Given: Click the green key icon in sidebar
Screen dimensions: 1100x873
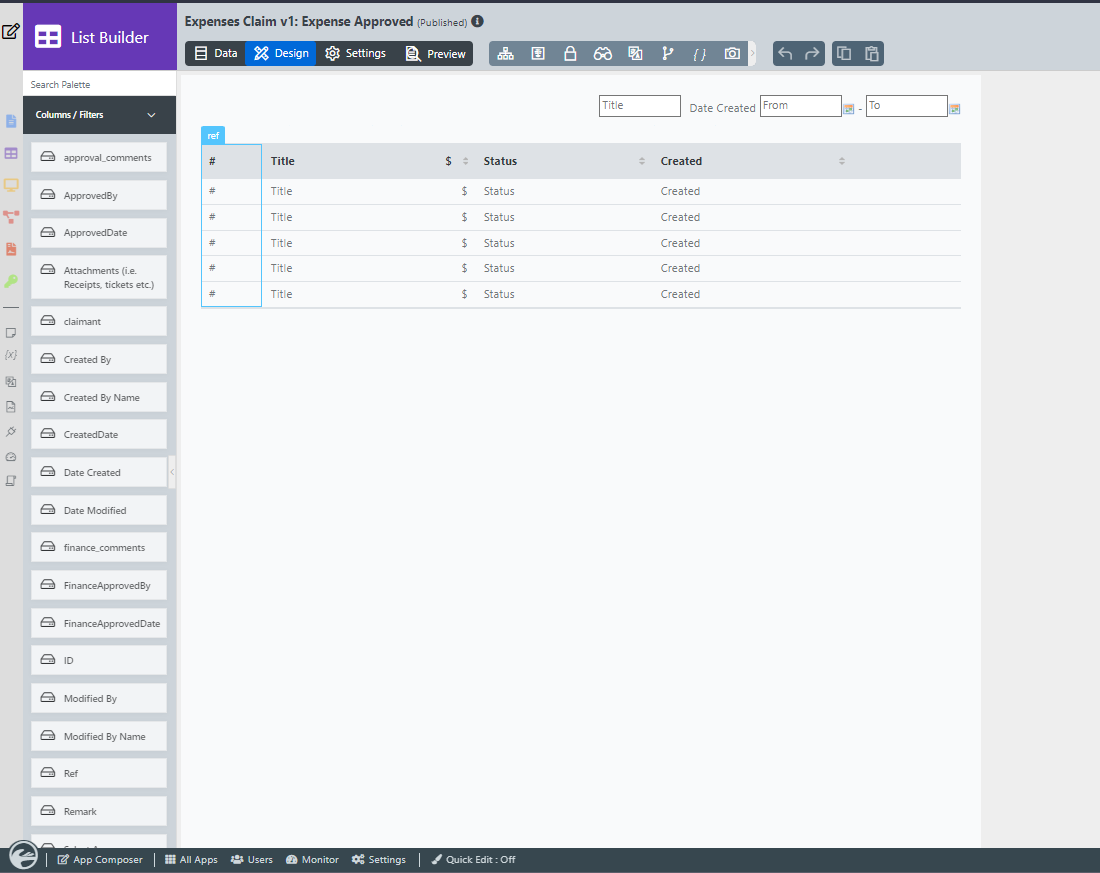Looking at the screenshot, I should point(11,281).
